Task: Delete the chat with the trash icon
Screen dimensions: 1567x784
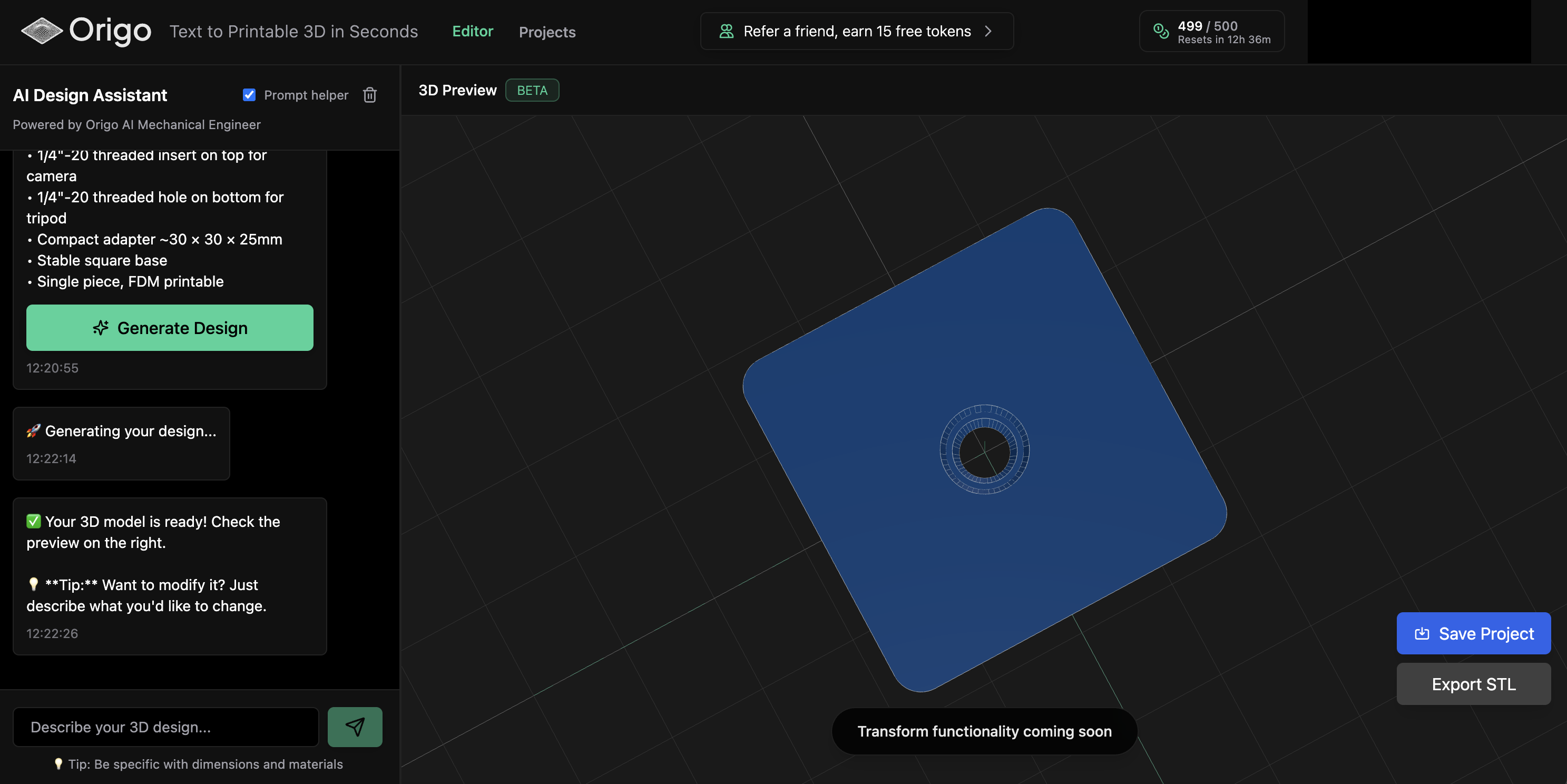Action: click(x=370, y=95)
